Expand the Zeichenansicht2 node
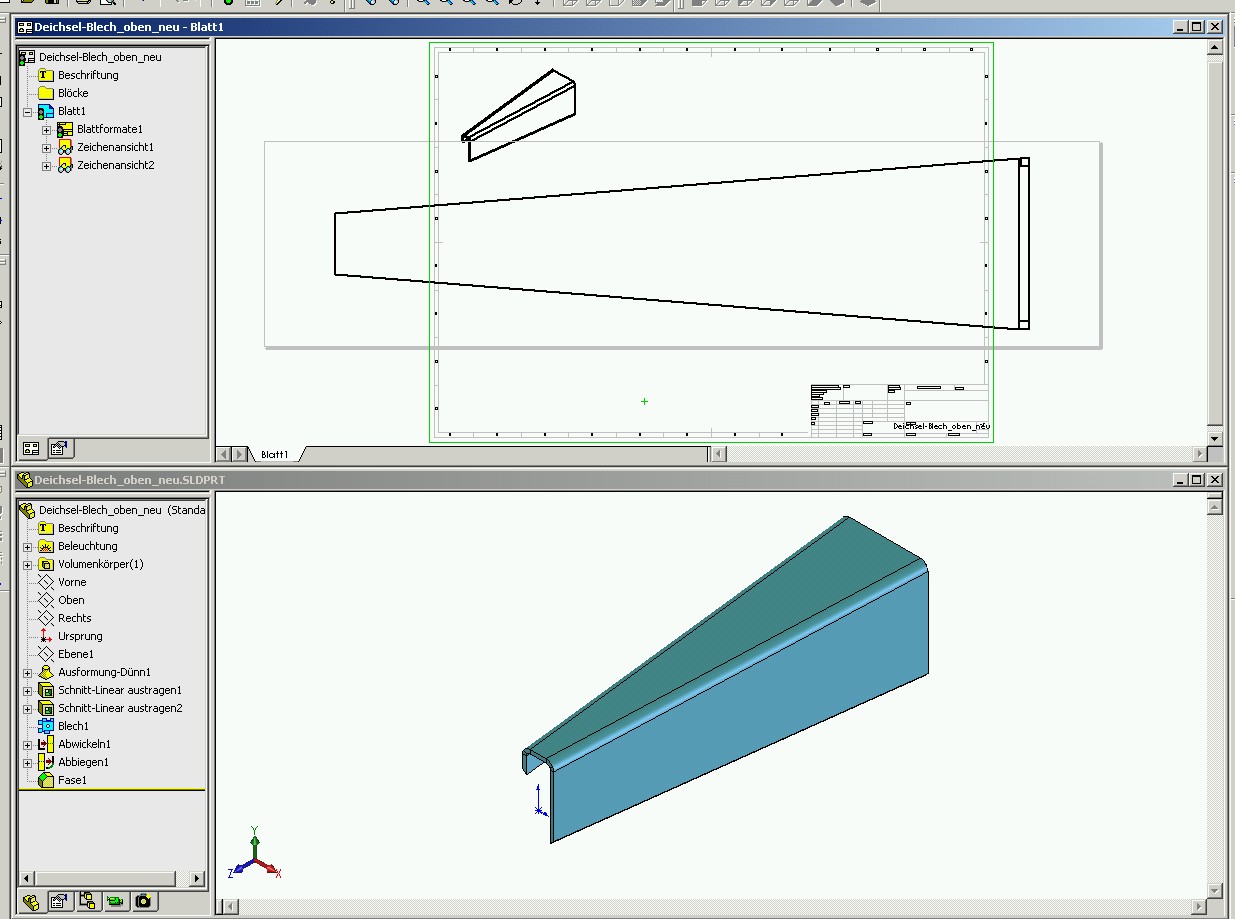Image resolution: width=1235 pixels, height=919 pixels. pyautogui.click(x=46, y=165)
